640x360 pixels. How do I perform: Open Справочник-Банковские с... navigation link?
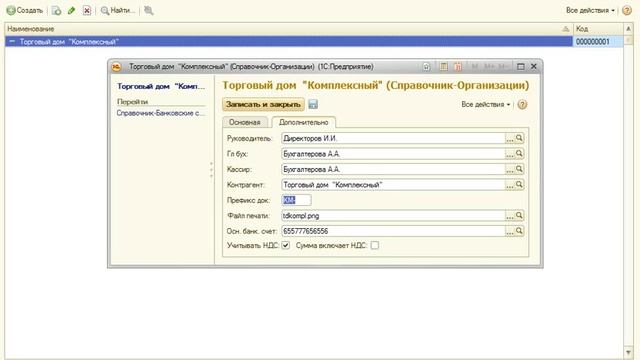(161, 113)
